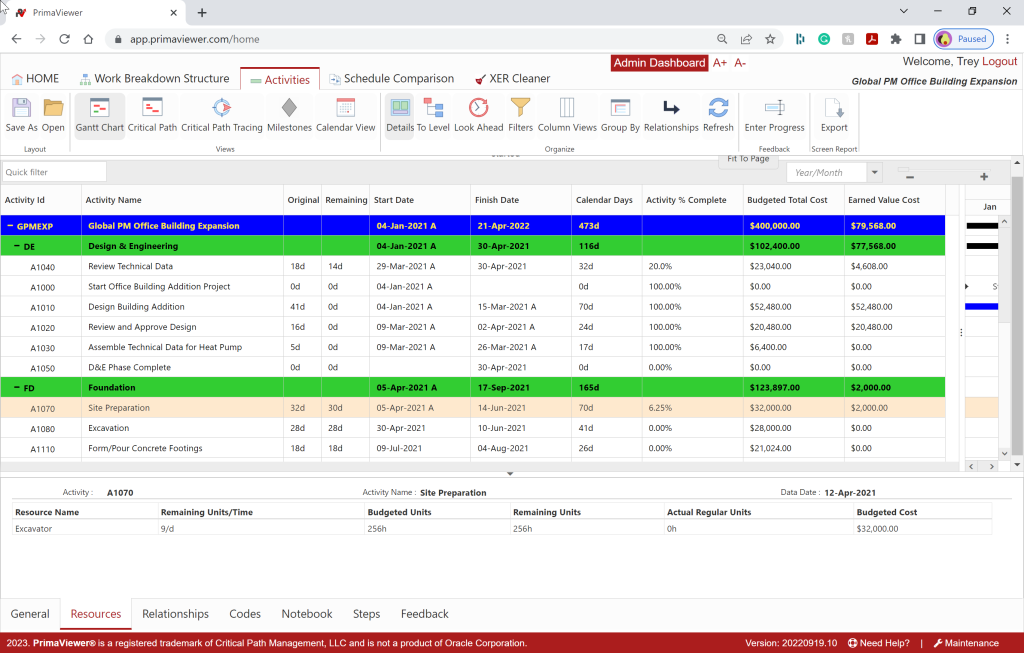The height and width of the screenshot is (653, 1024).
Task: Open the Critical Path view
Action: tap(152, 115)
